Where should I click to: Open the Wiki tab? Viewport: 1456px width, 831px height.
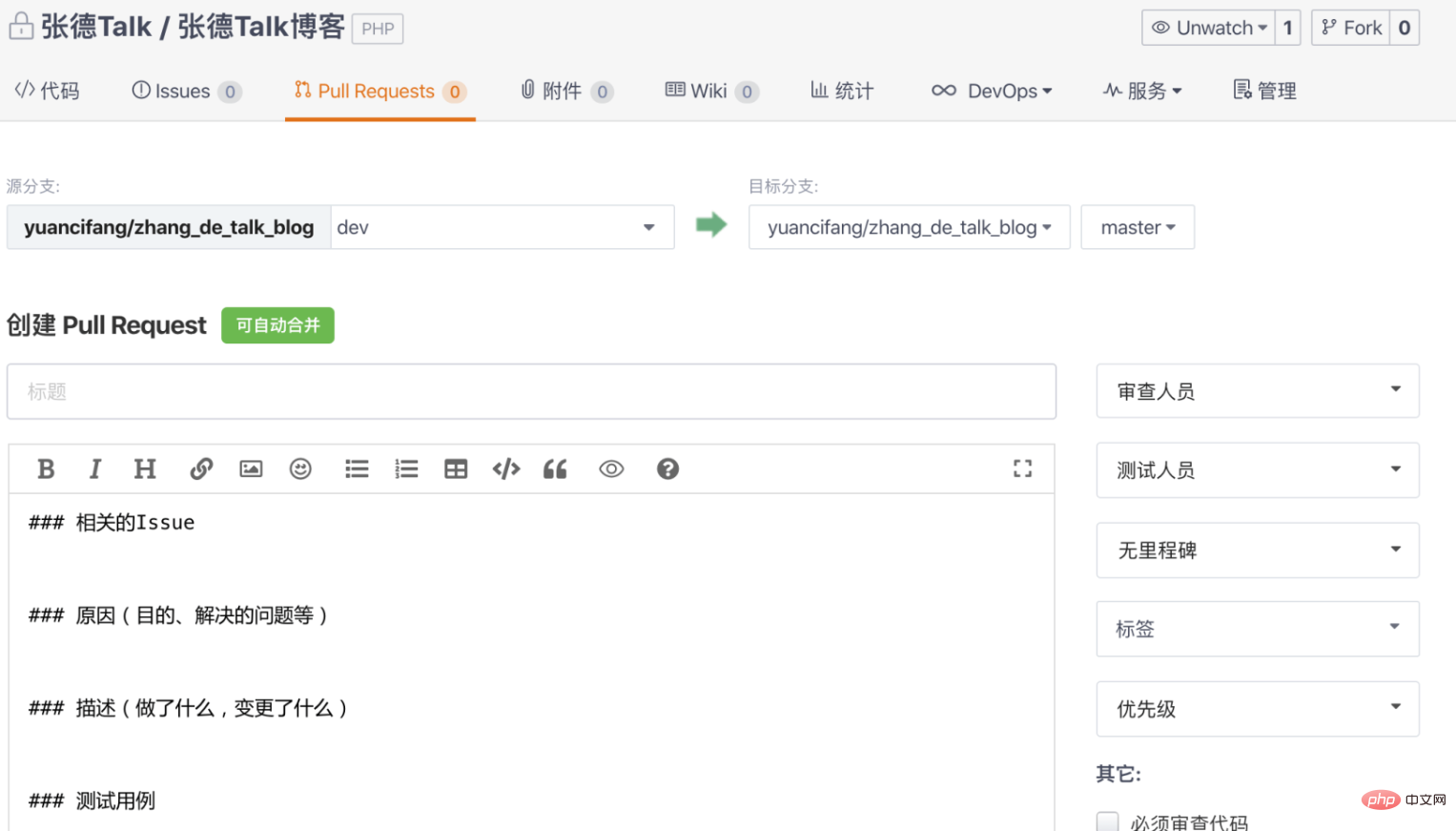coord(711,91)
